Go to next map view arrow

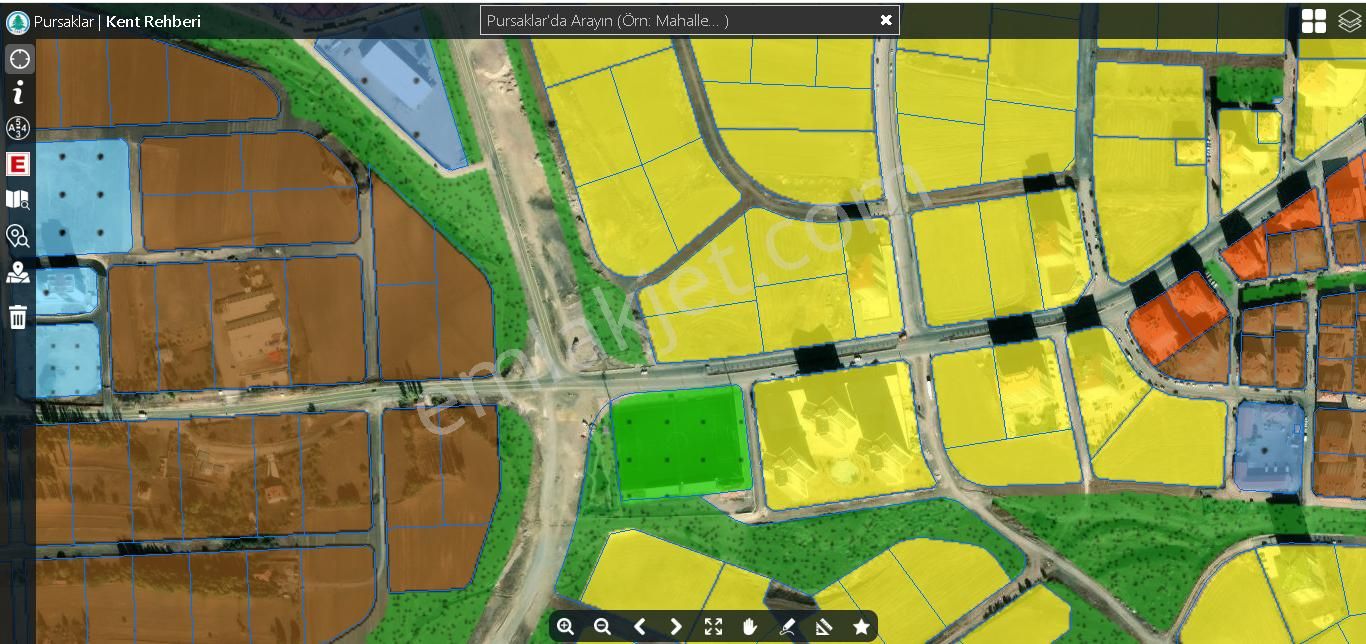click(x=676, y=627)
